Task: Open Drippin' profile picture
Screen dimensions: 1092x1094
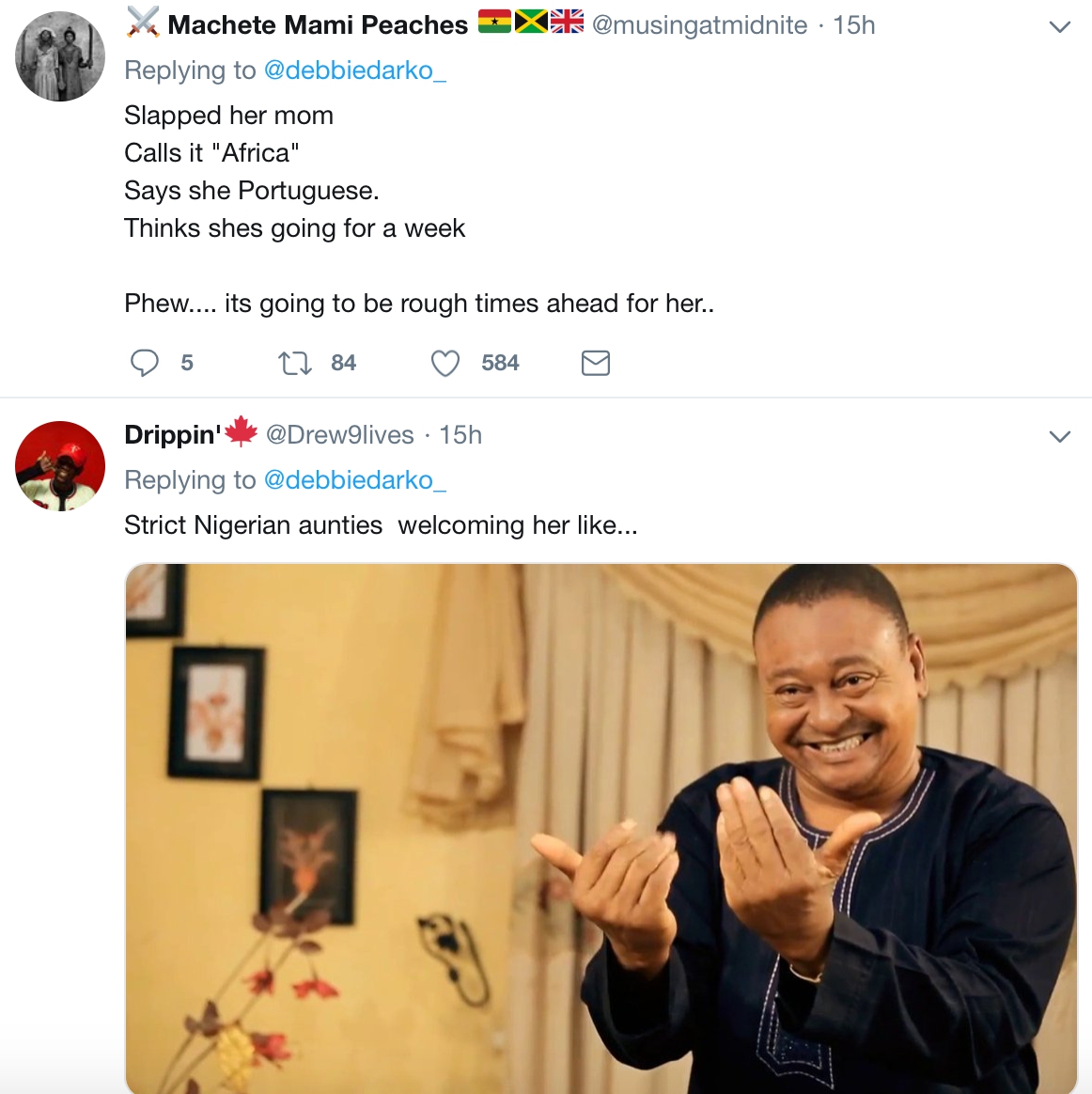Action: coord(60,466)
